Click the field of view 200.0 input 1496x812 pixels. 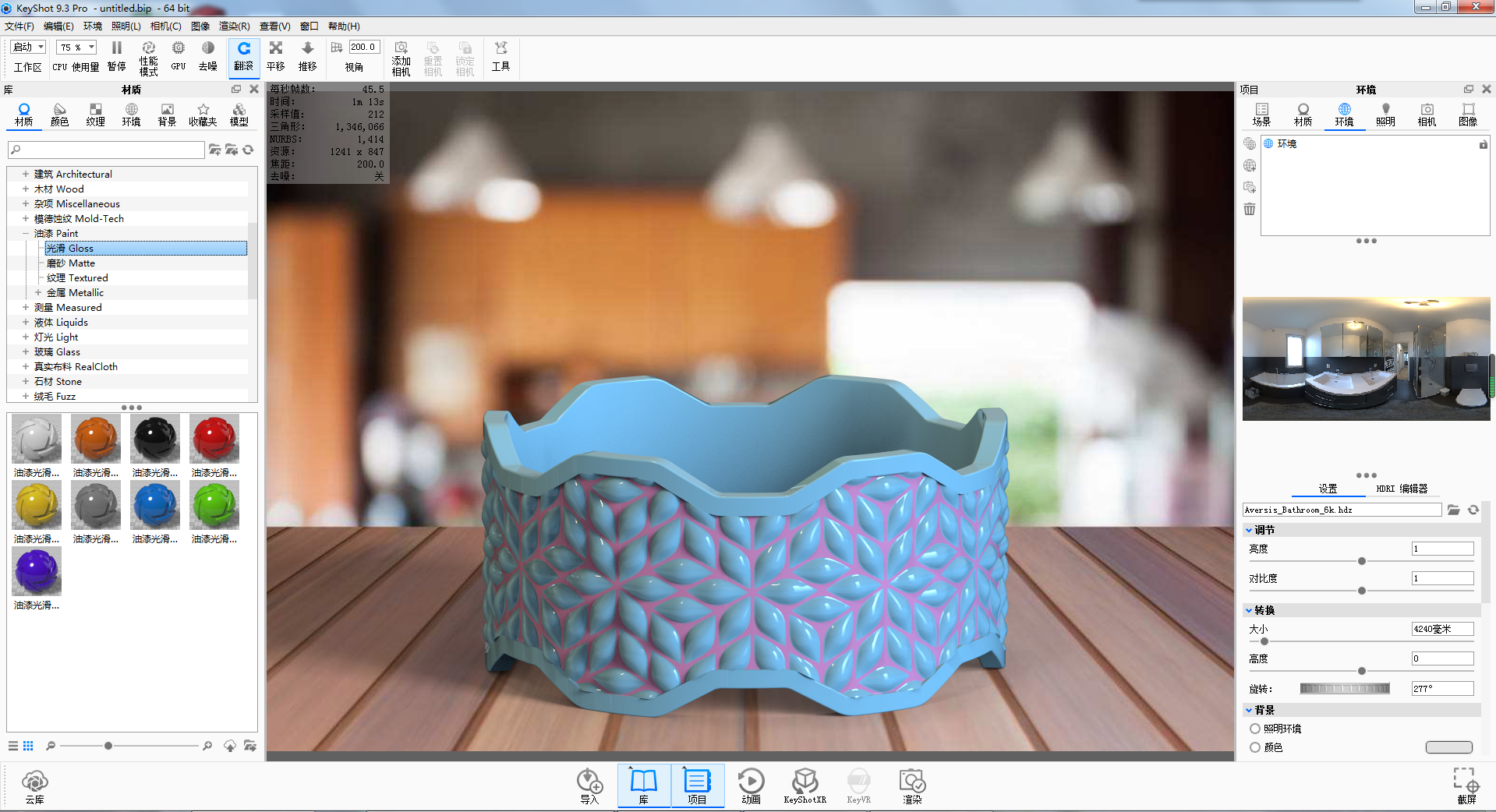pos(364,48)
